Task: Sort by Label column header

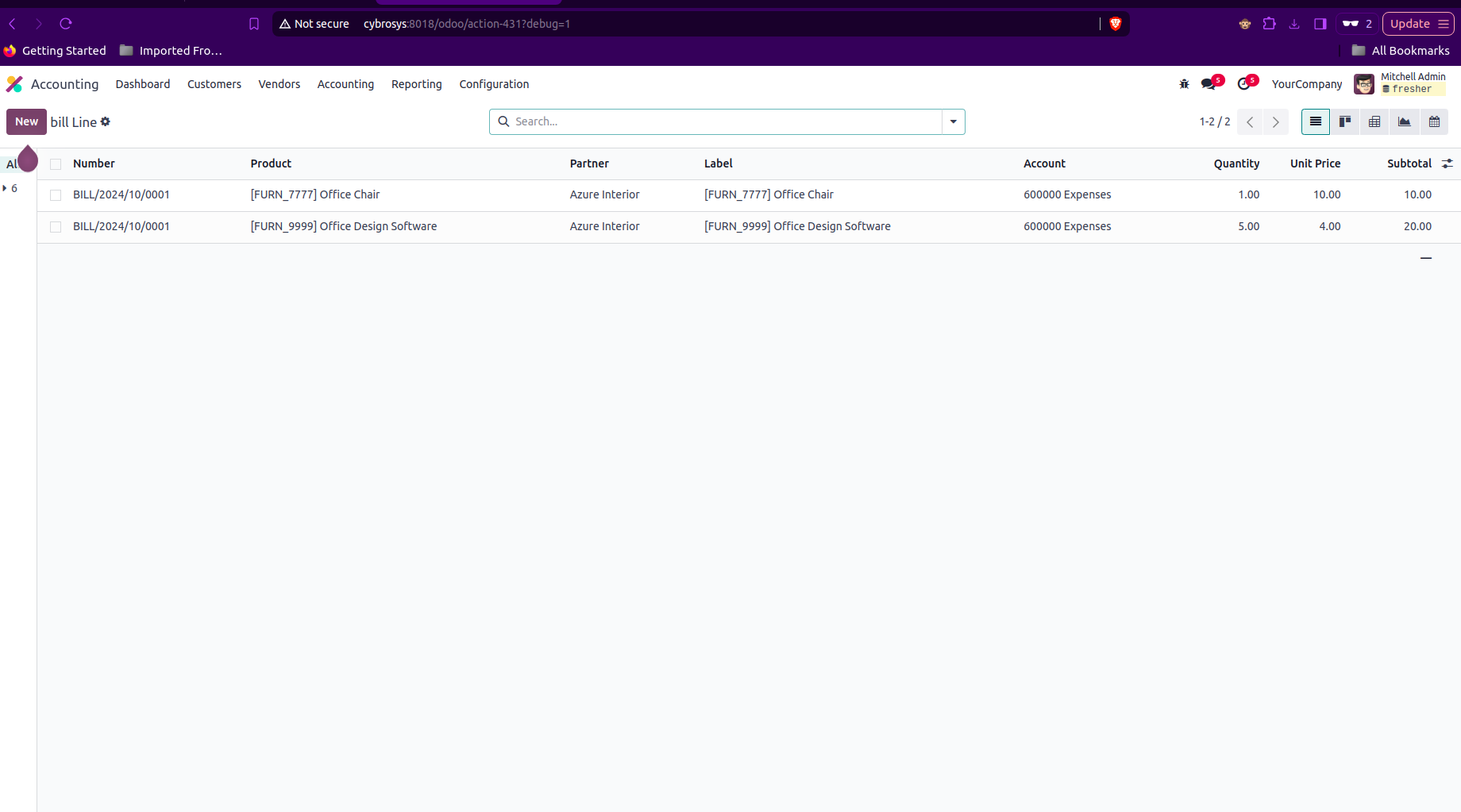Action: pyautogui.click(x=719, y=164)
